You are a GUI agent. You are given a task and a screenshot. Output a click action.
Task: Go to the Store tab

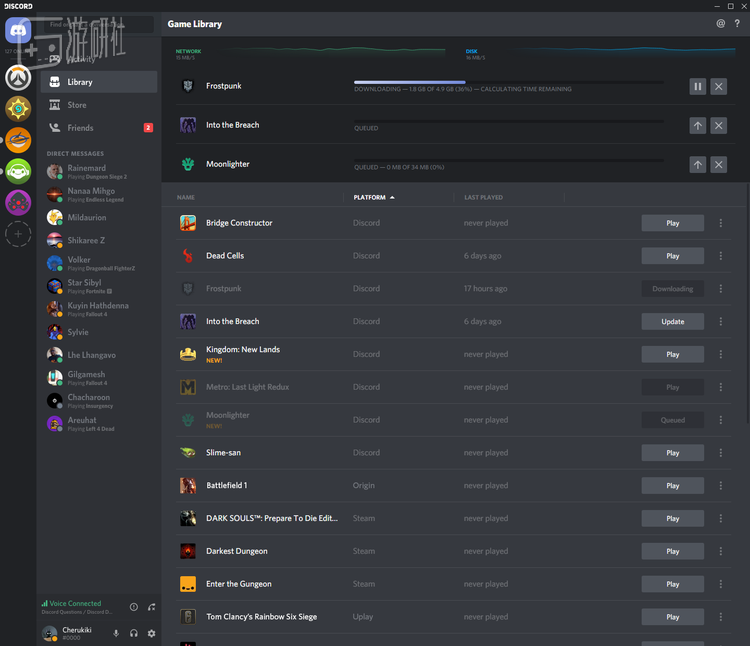77,105
